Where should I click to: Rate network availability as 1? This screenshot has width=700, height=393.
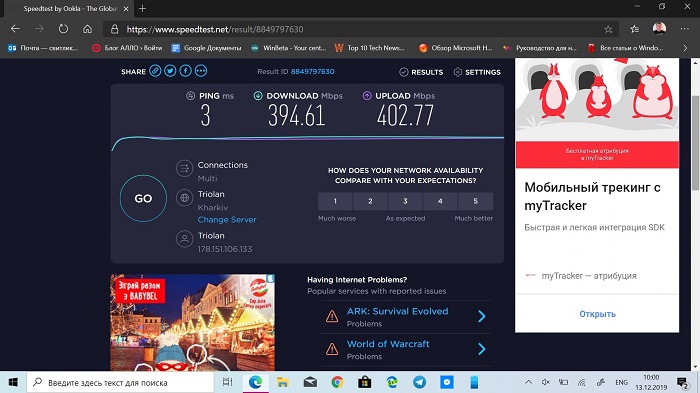(335, 201)
